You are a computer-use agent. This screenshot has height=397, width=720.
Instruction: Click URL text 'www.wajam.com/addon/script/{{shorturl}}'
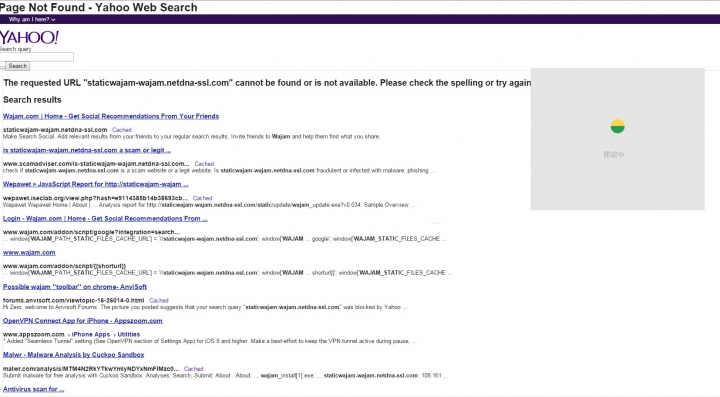(x=64, y=266)
